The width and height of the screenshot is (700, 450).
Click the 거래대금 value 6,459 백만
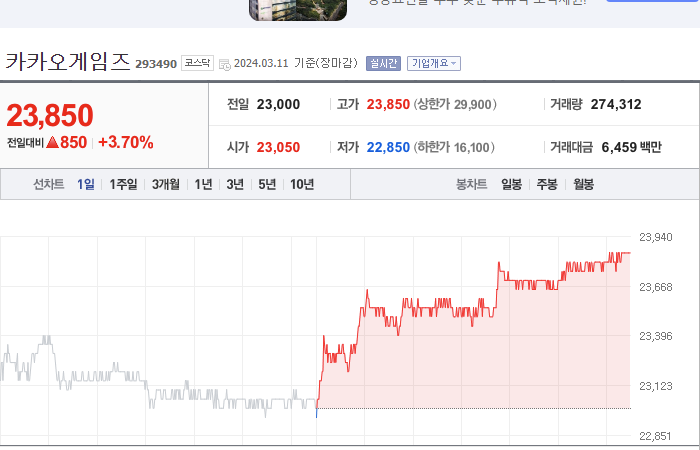point(631,147)
